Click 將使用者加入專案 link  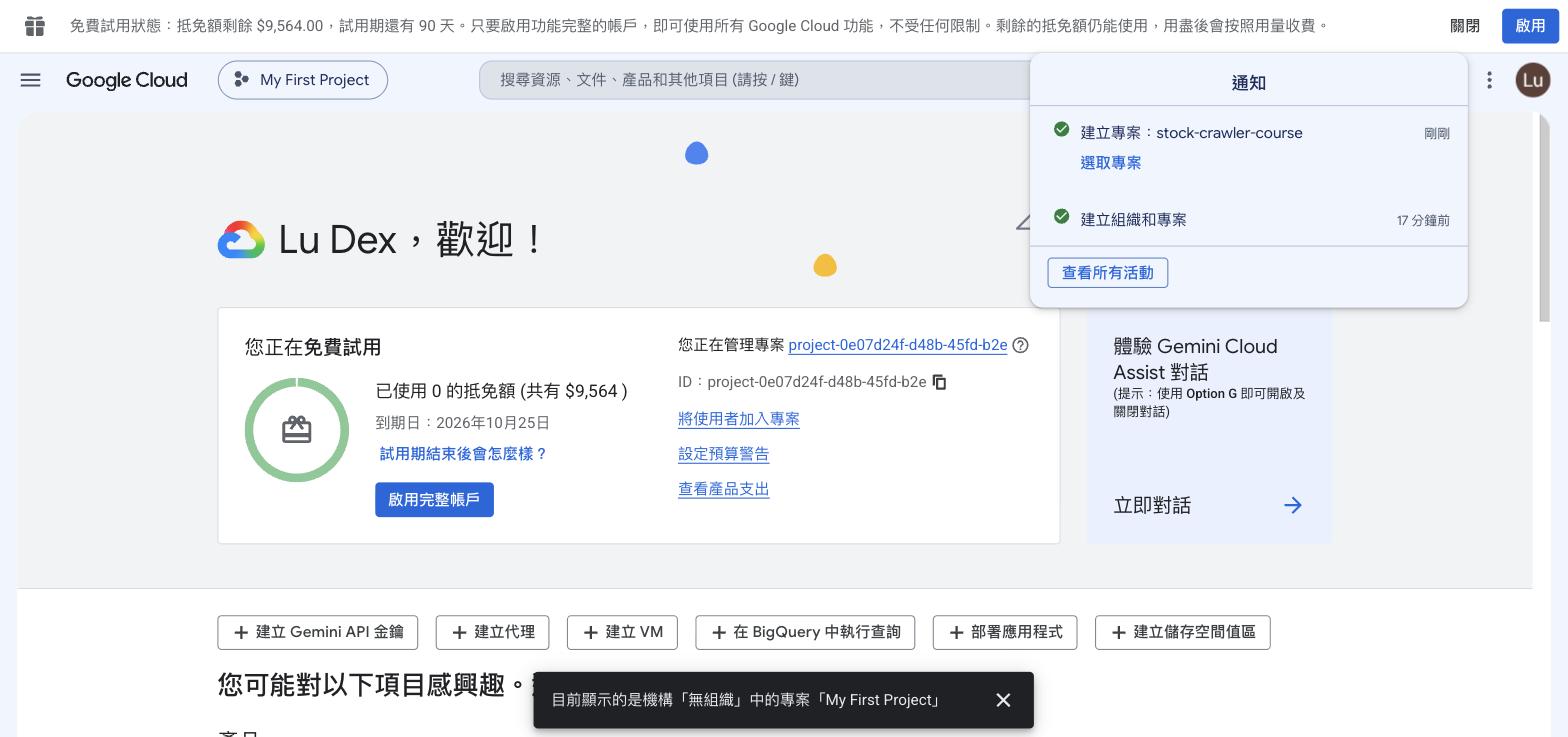pos(739,419)
